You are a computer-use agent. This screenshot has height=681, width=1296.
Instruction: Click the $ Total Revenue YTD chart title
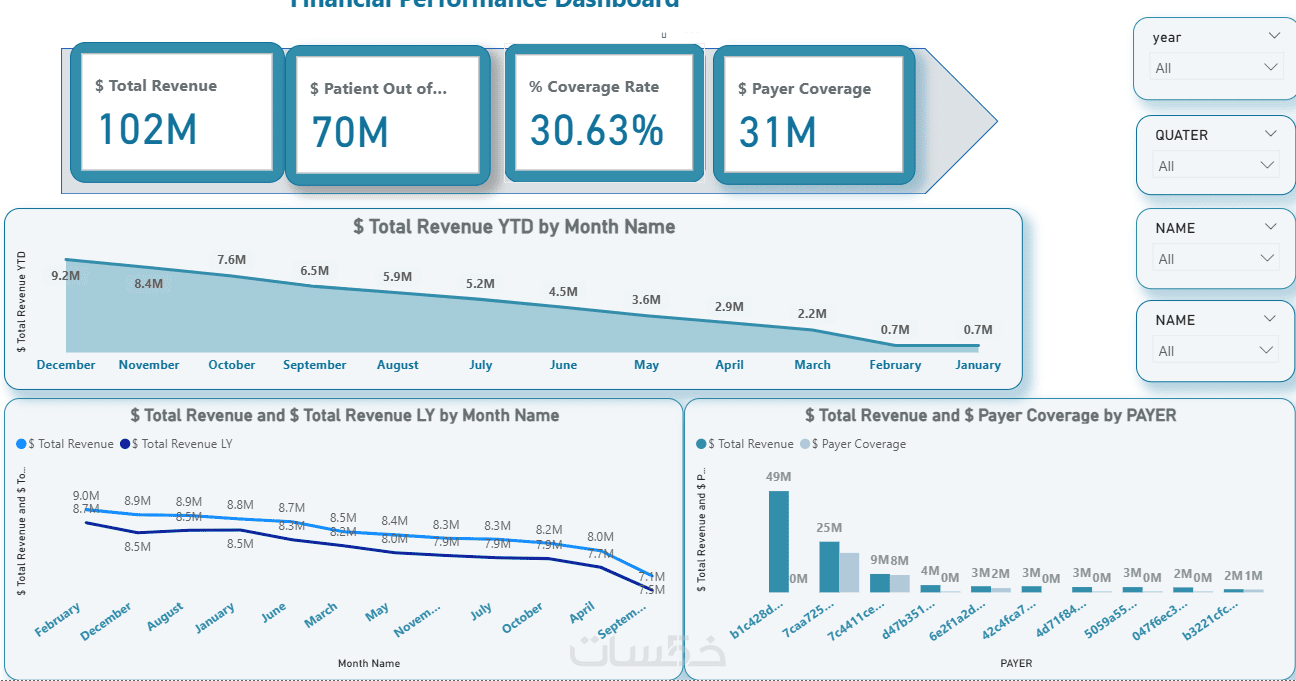tap(514, 227)
